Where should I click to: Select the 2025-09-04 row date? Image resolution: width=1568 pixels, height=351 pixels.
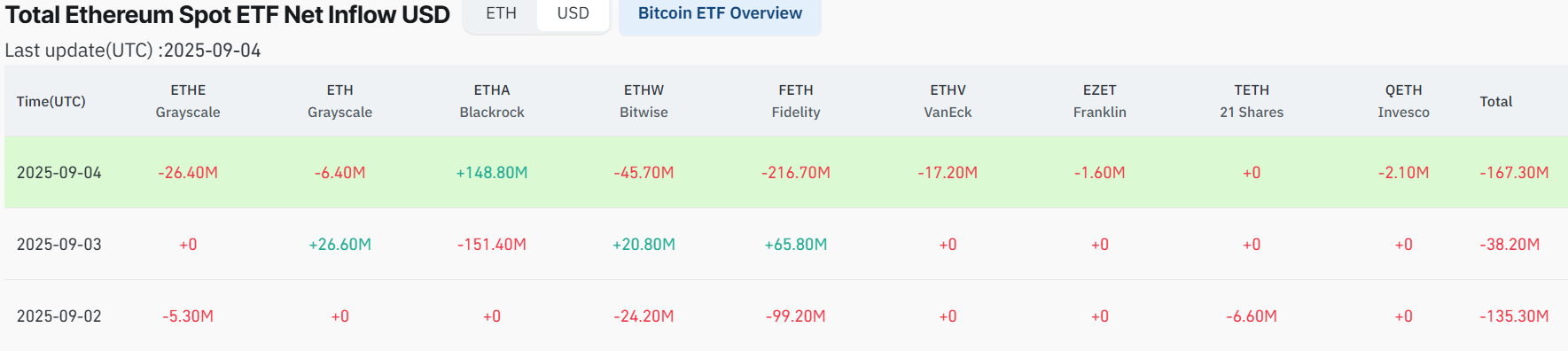[x=59, y=173]
